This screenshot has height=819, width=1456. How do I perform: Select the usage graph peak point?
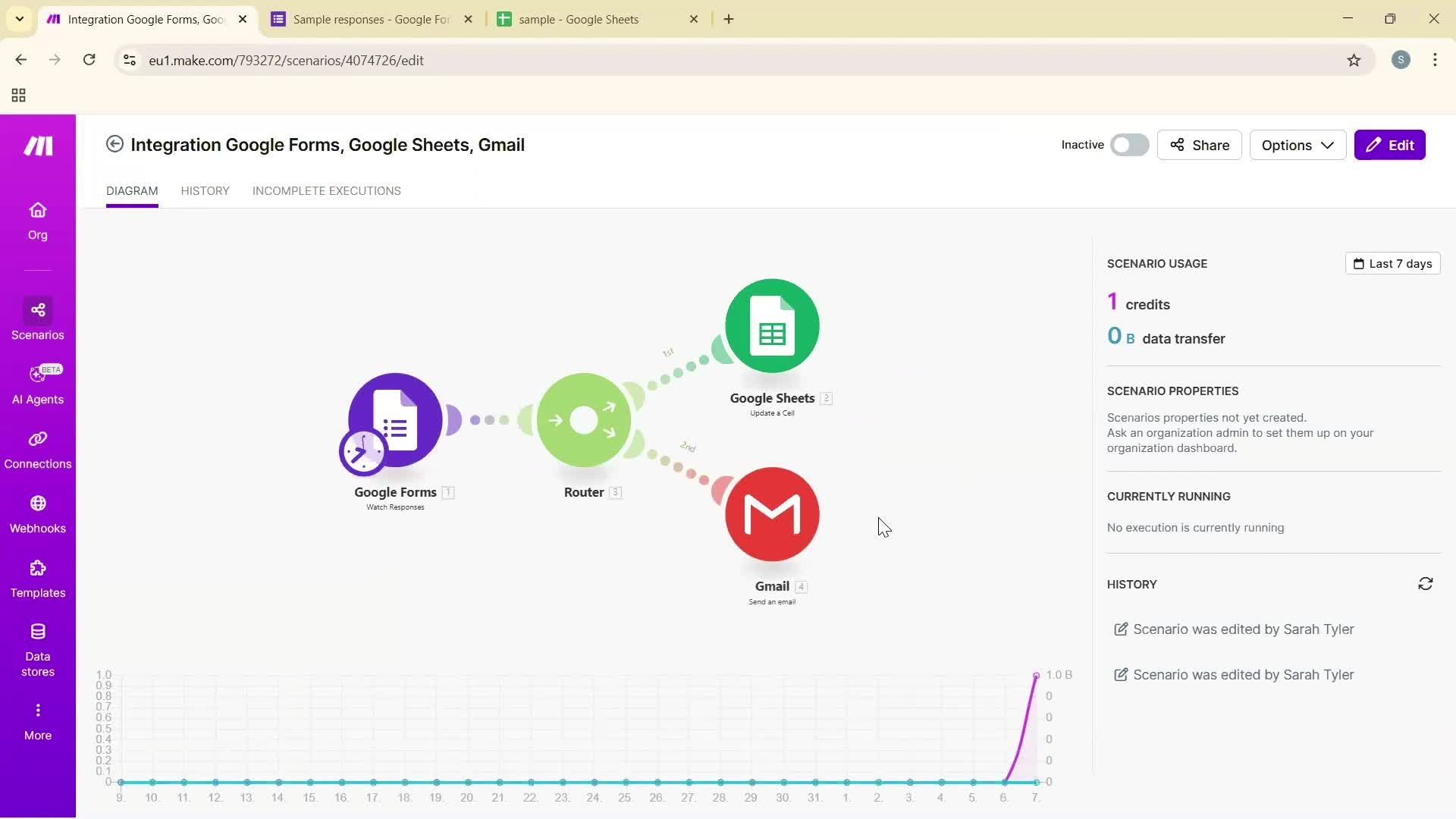[1036, 675]
